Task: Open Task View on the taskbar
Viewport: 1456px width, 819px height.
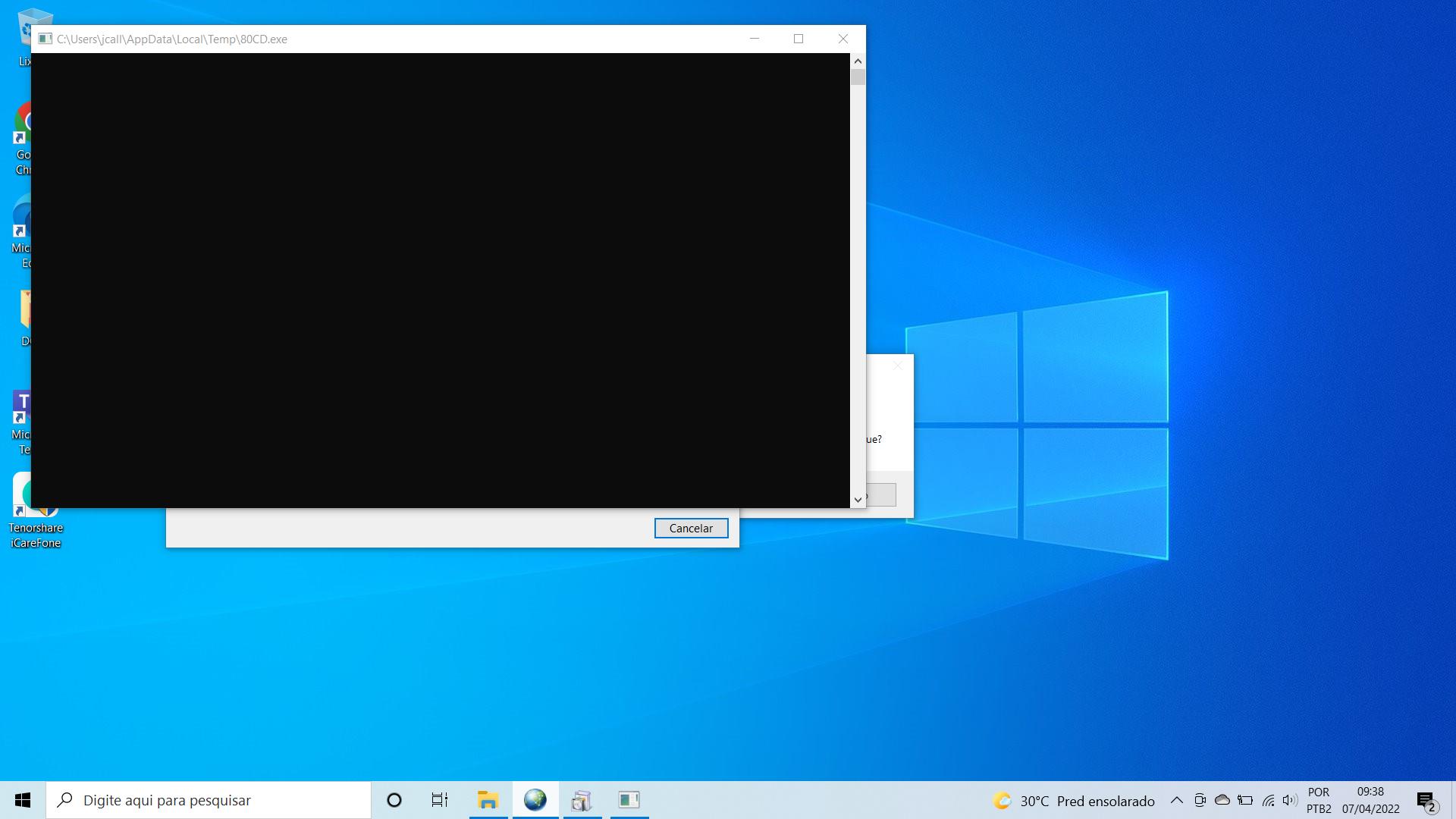Action: pyautogui.click(x=440, y=800)
